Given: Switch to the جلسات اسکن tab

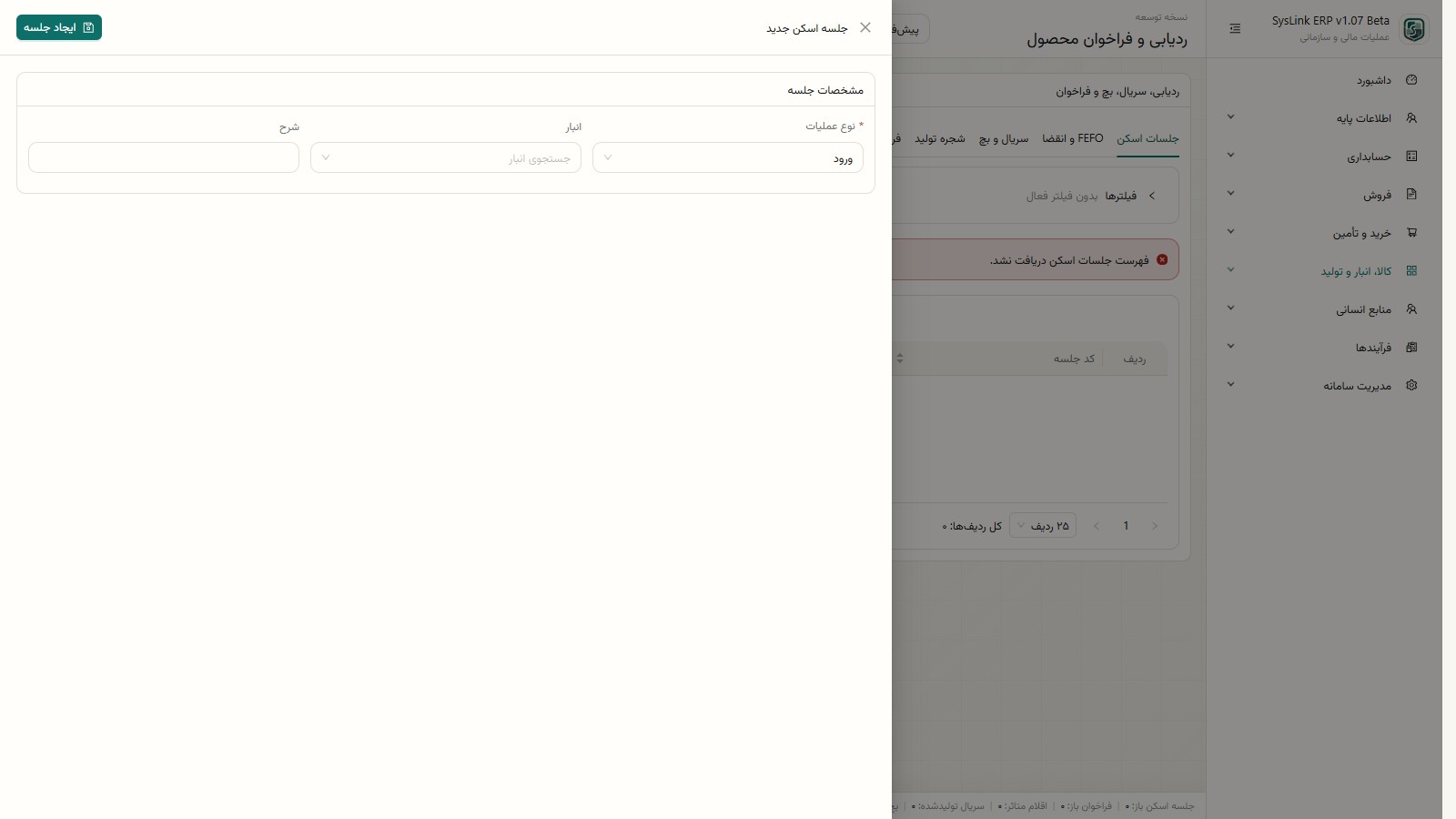Looking at the screenshot, I should [x=1148, y=138].
